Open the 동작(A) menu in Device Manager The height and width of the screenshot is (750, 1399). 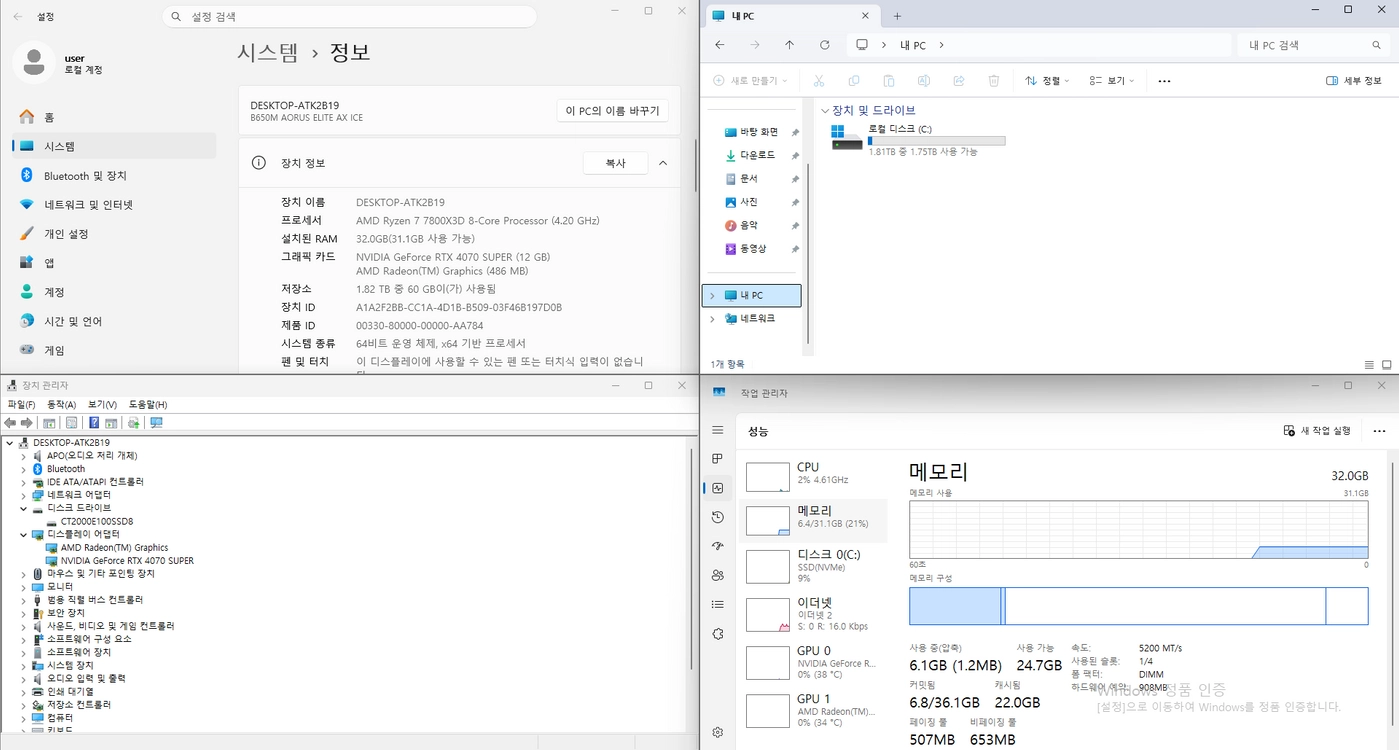[x=61, y=404]
